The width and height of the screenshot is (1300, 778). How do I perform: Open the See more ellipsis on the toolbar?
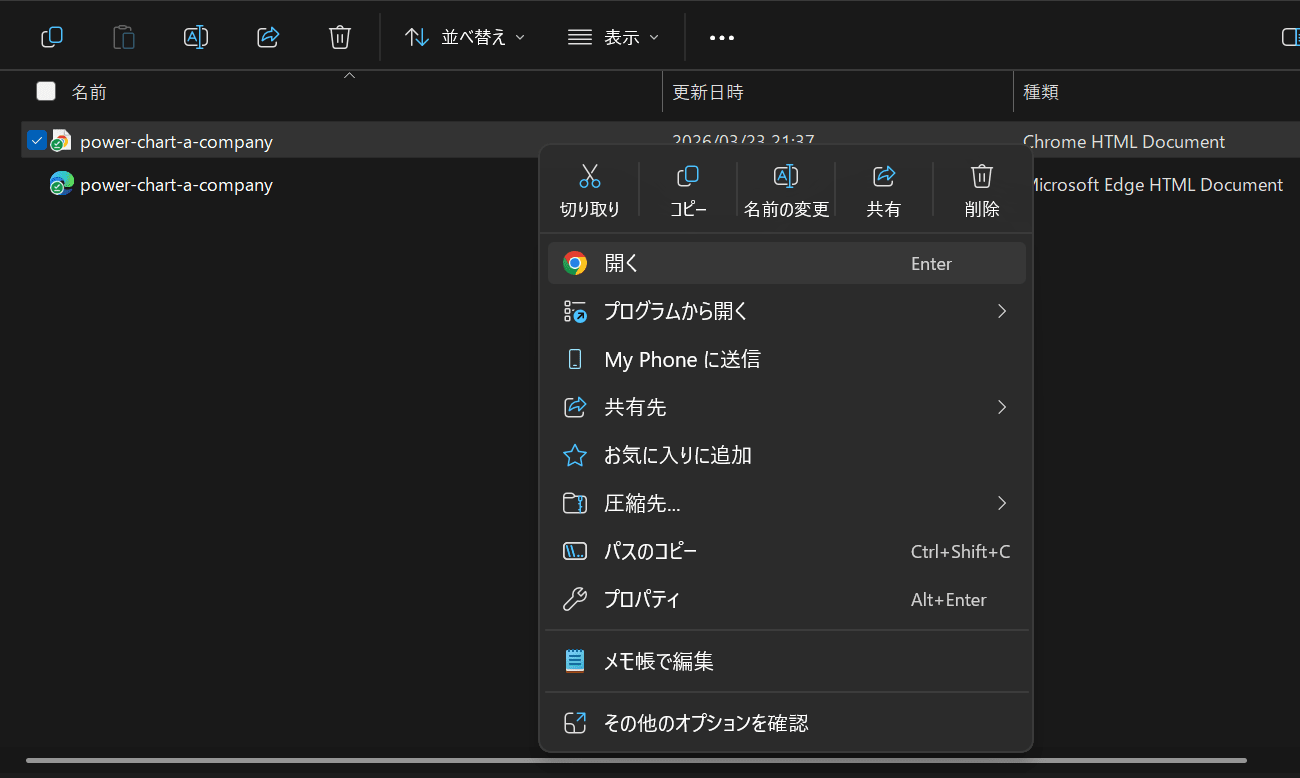721,37
